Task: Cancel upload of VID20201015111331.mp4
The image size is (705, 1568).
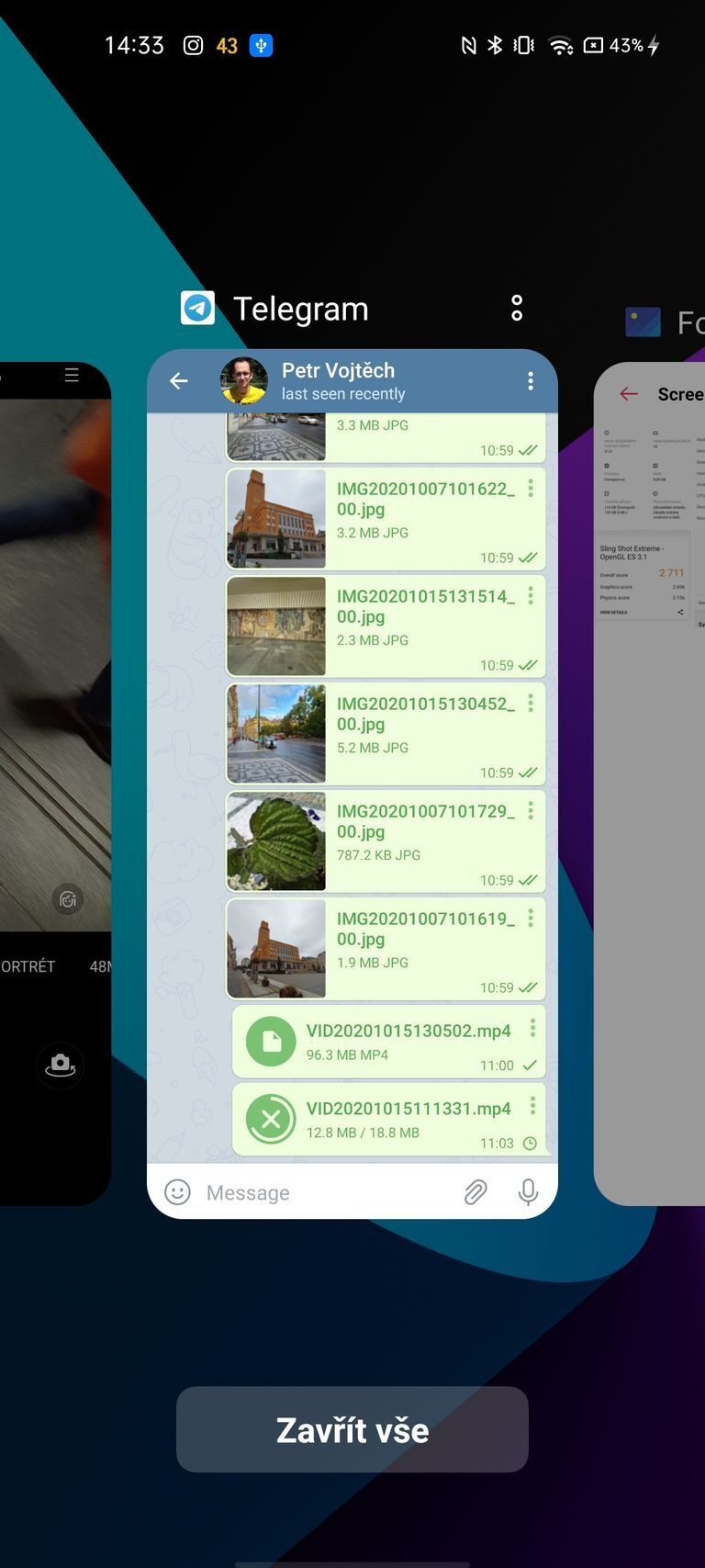Action: [x=271, y=1119]
